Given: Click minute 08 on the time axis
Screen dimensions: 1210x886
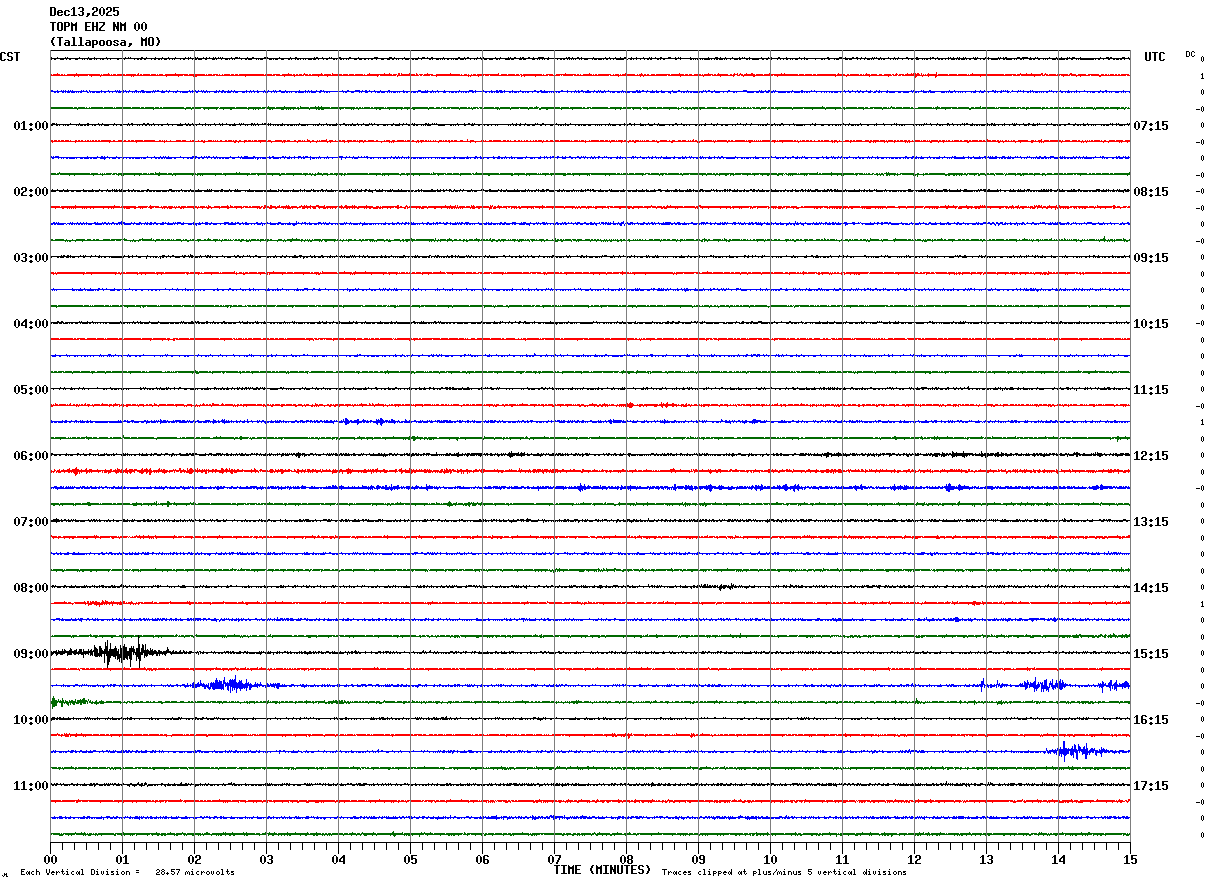Looking at the screenshot, I should coord(627,859).
